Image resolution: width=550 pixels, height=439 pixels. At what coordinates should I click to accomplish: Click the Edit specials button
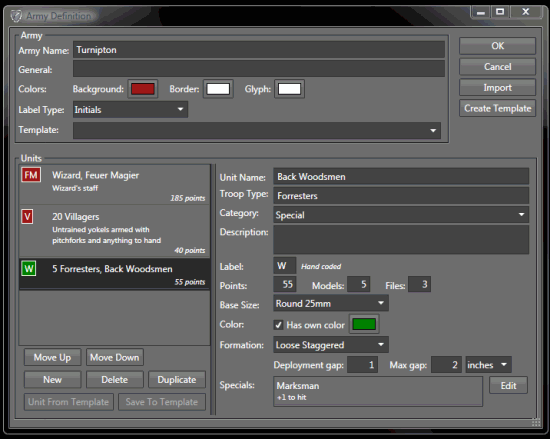(x=508, y=386)
